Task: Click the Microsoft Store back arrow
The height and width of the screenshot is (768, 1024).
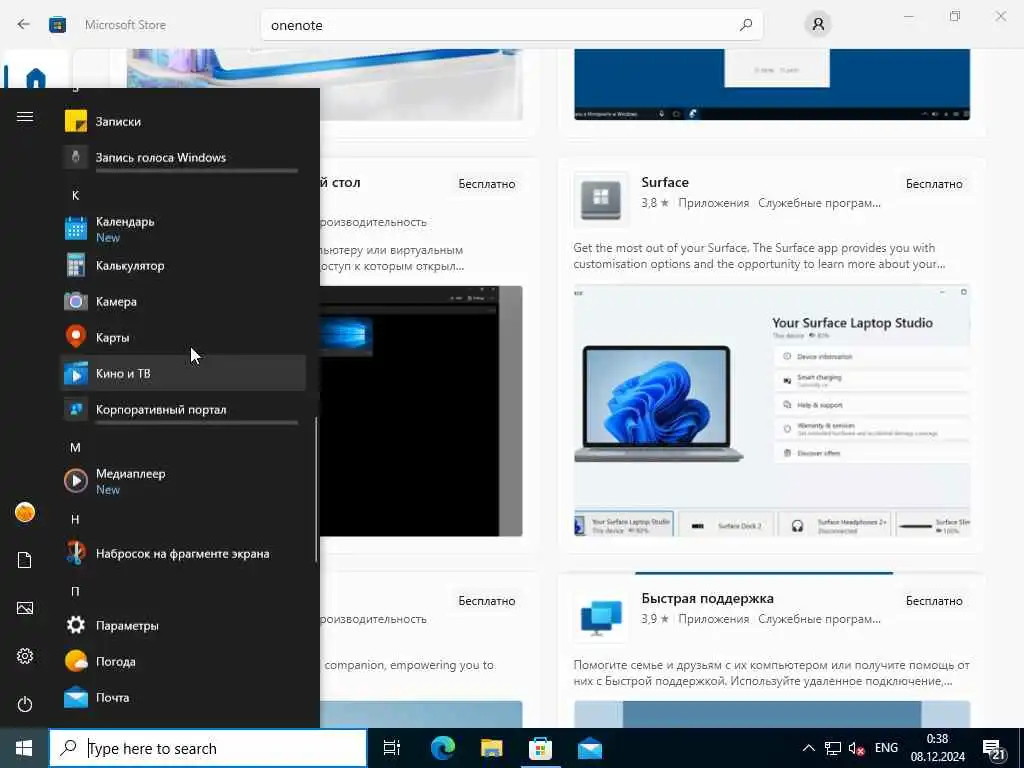Action: point(24,25)
